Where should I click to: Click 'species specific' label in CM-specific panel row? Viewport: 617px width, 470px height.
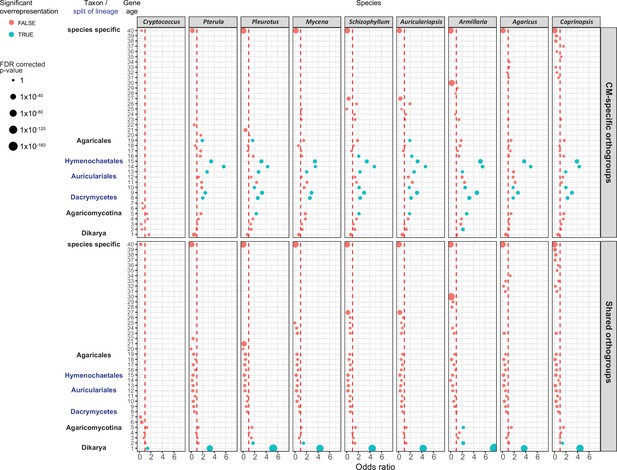[x=94, y=30]
